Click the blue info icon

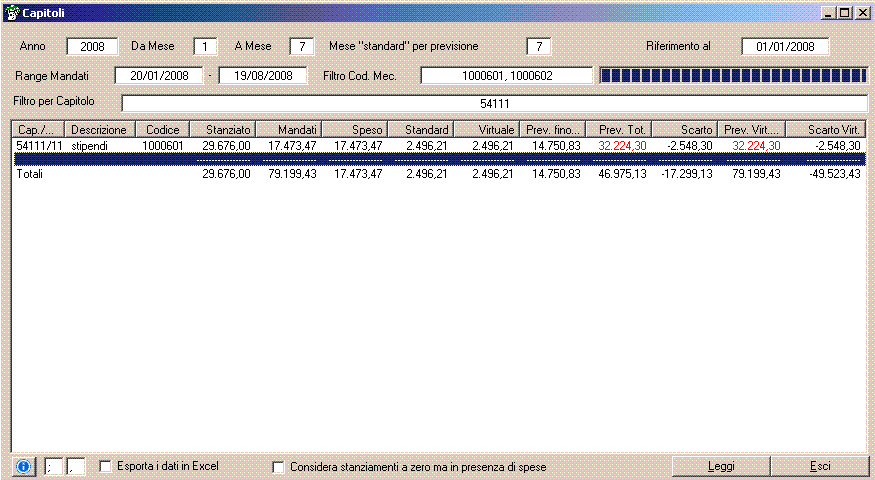[24, 466]
